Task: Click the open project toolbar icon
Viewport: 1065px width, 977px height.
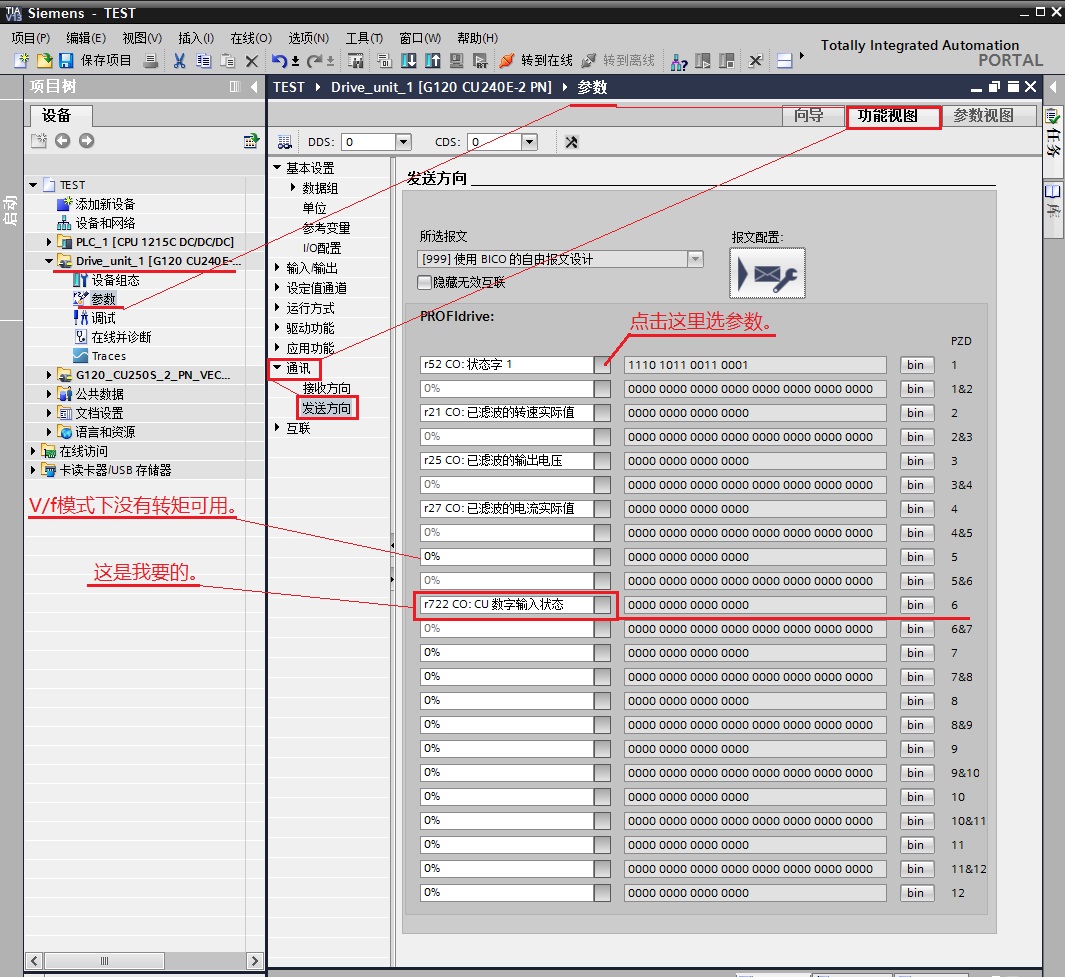Action: point(44,60)
